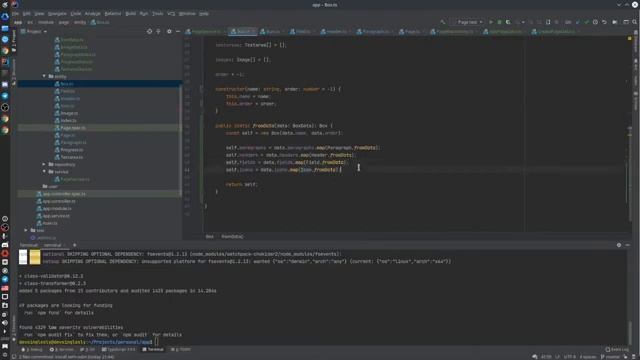Click the fromData breadcrumb below editor
The height and width of the screenshot is (360, 640).
[232, 237]
